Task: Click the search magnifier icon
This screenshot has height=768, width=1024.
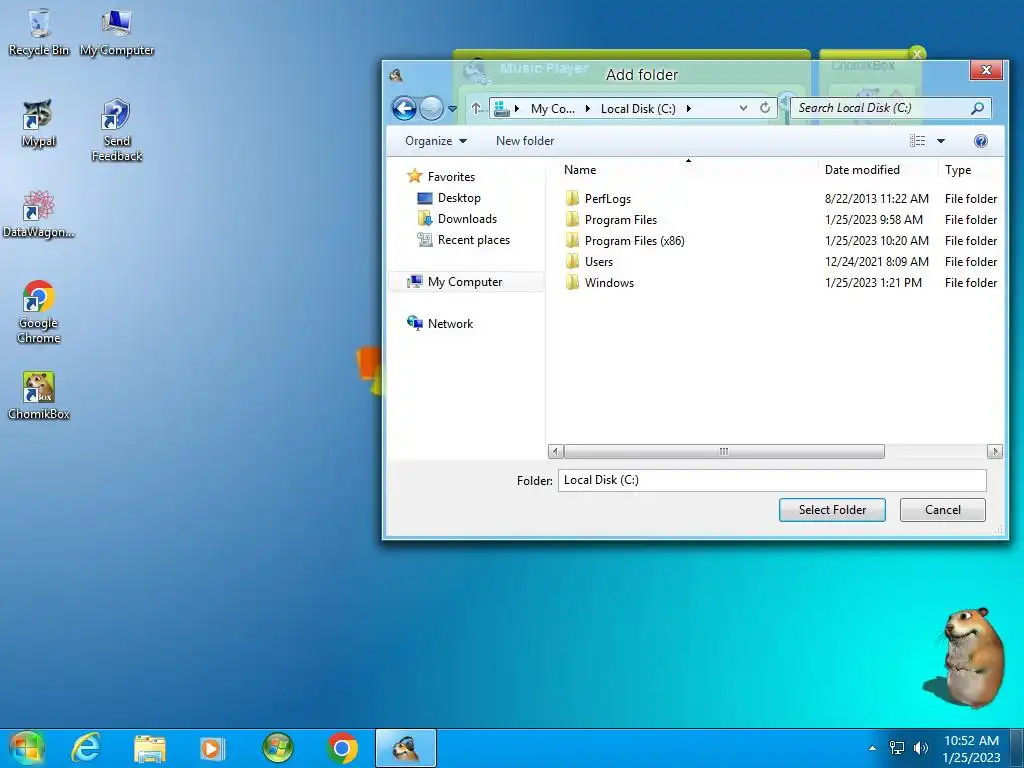Action: pos(978,108)
